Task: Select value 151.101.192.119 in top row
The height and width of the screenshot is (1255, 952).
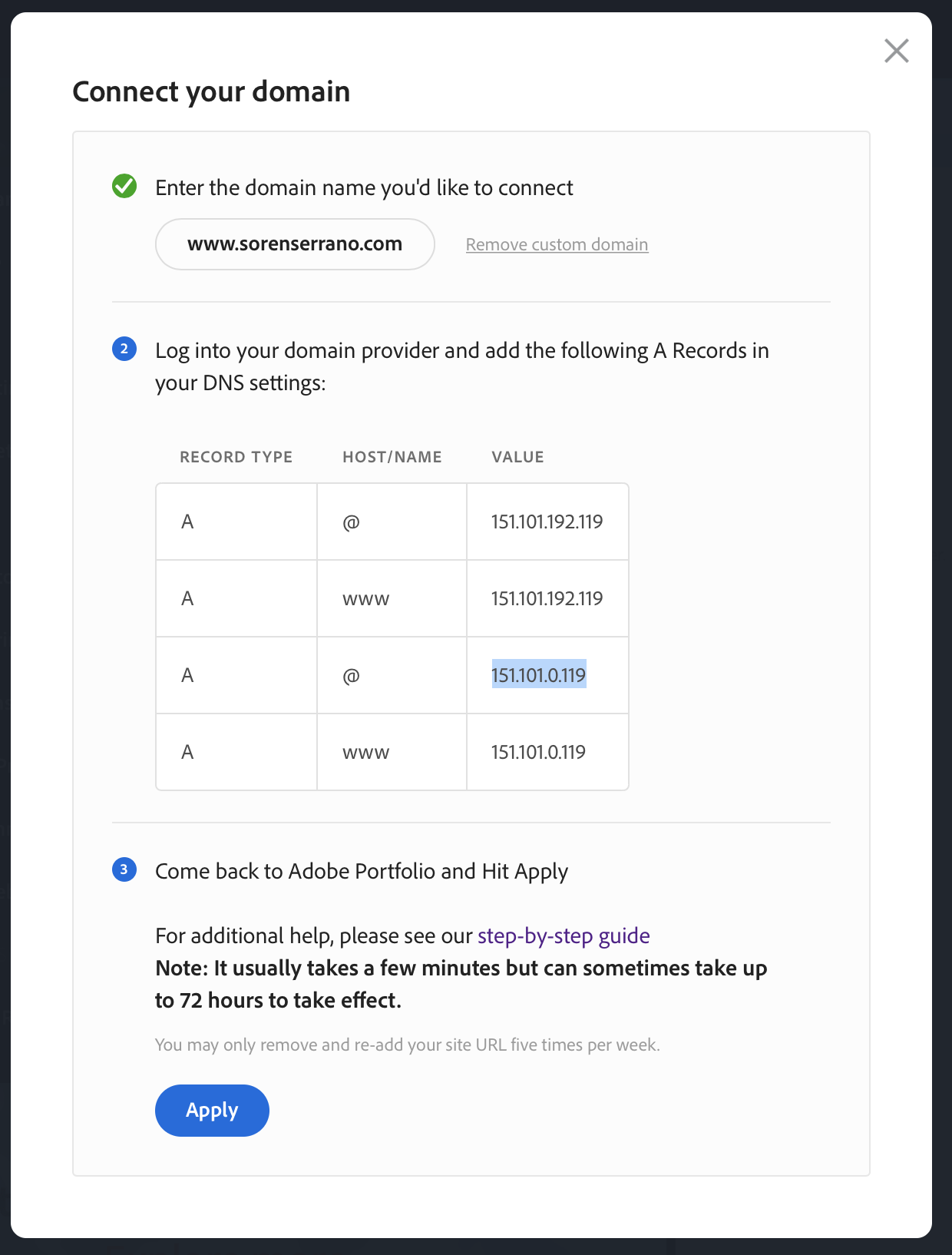Action: [547, 521]
